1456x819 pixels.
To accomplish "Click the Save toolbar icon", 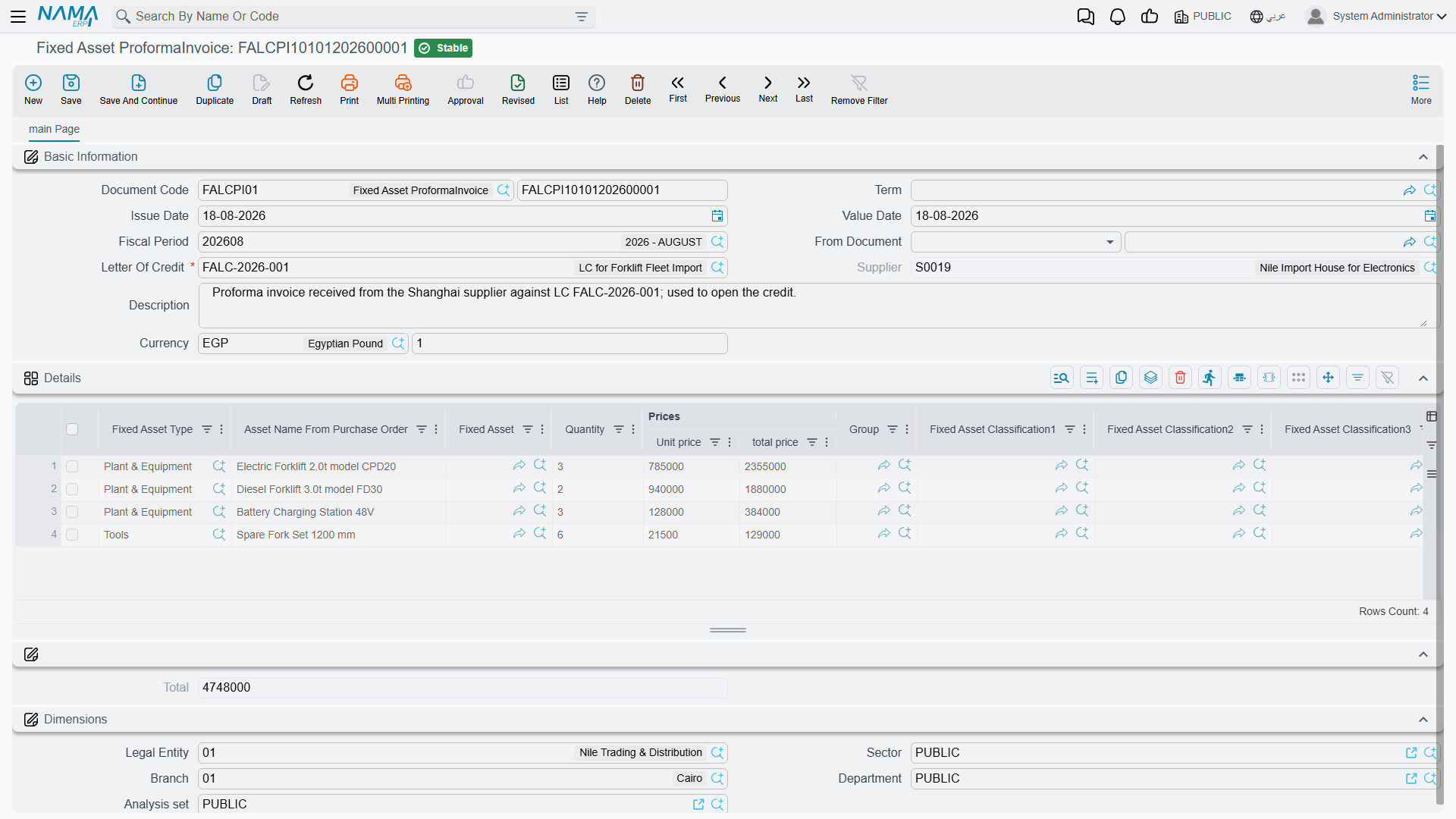I will pyautogui.click(x=71, y=89).
